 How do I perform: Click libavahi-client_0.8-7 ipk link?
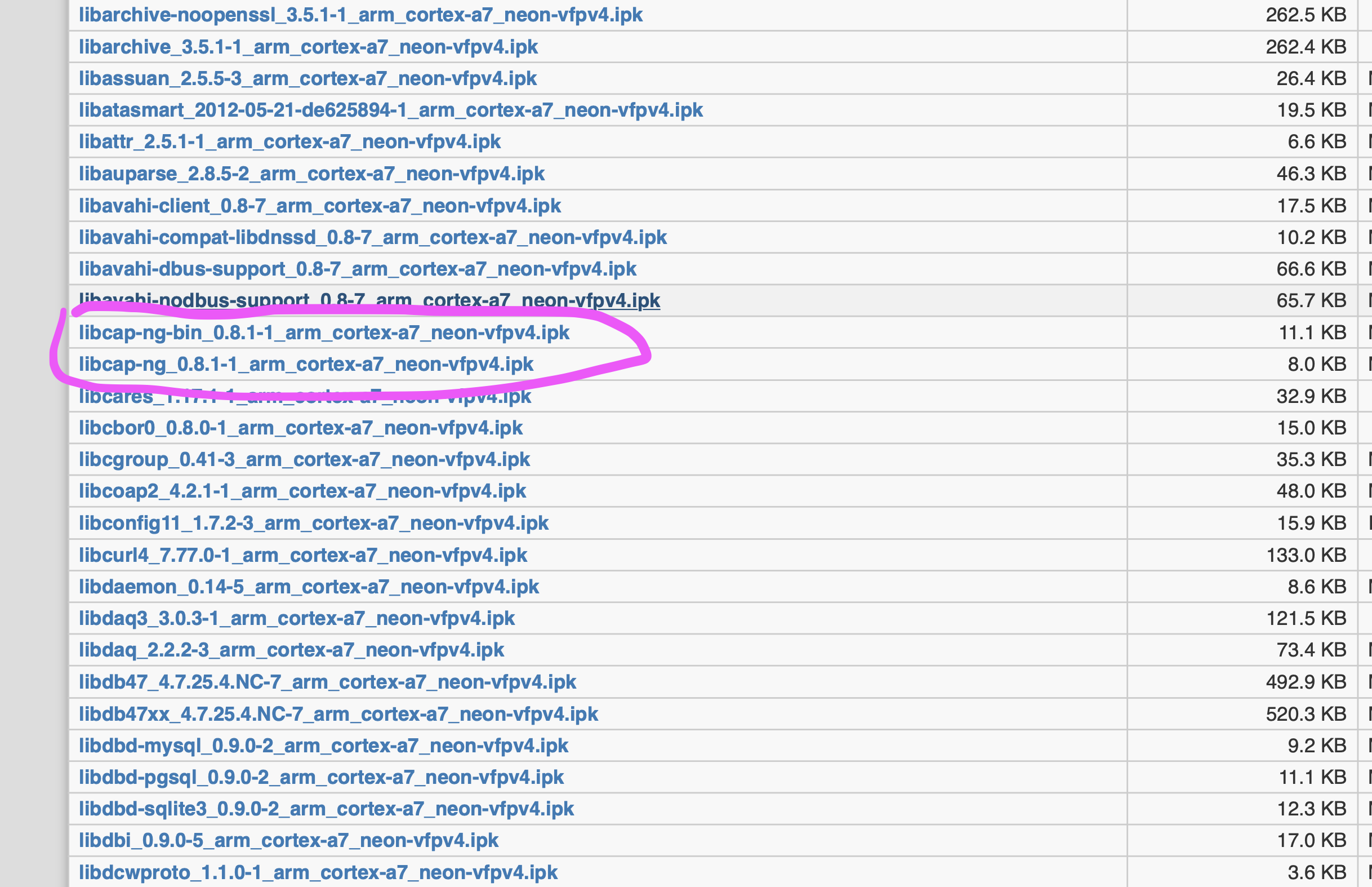pyautogui.click(x=319, y=206)
